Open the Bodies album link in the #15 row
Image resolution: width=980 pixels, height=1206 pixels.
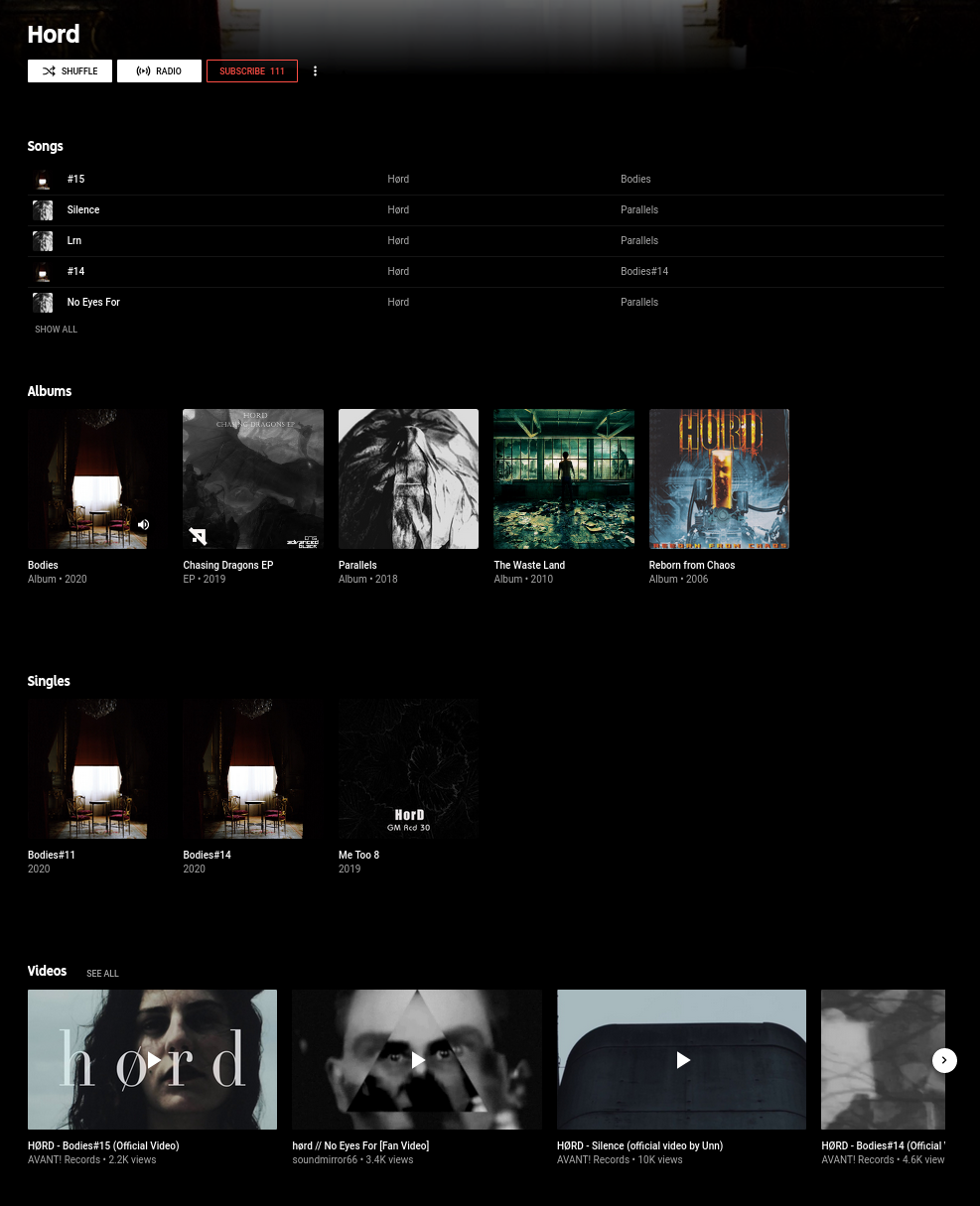[635, 180]
